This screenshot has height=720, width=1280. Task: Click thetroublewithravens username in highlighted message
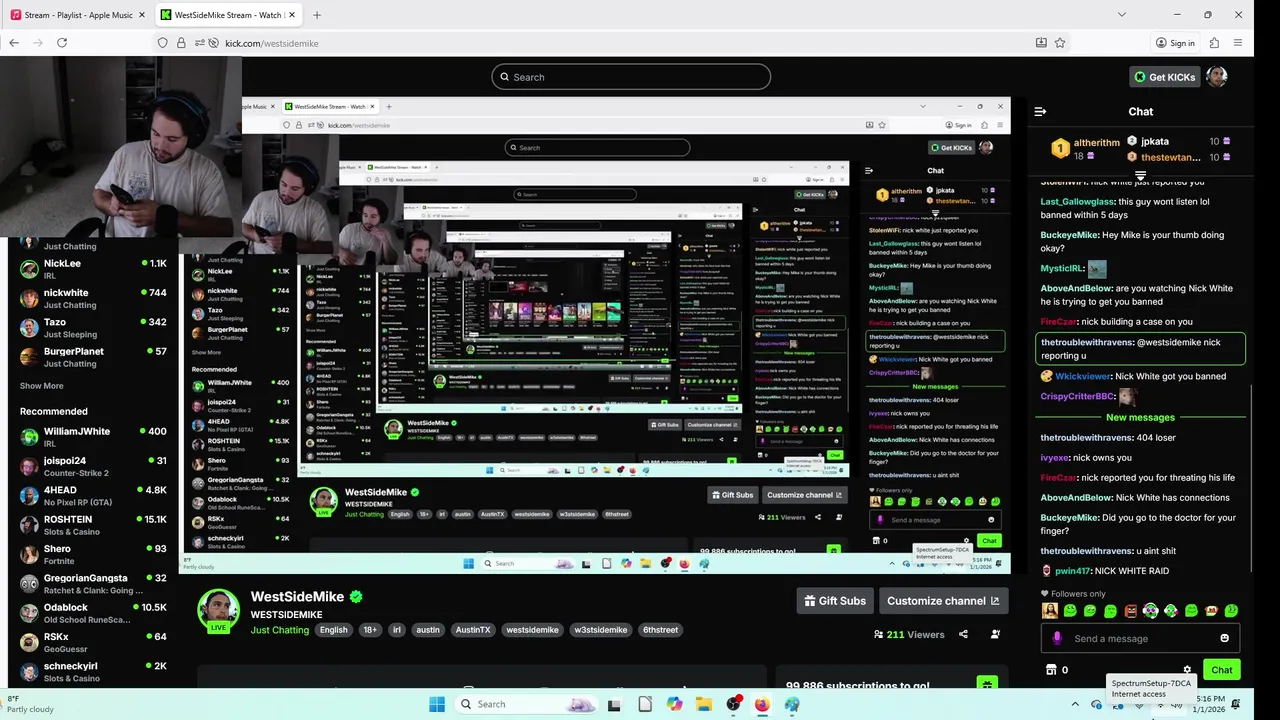coord(1086,342)
